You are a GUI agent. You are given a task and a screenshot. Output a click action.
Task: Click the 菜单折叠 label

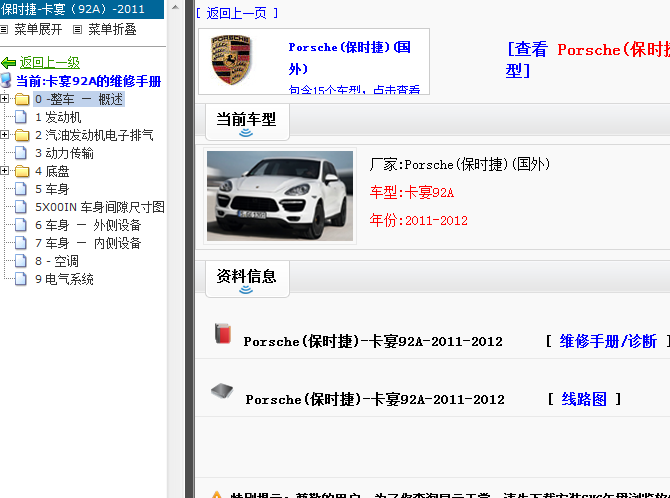pos(112,29)
